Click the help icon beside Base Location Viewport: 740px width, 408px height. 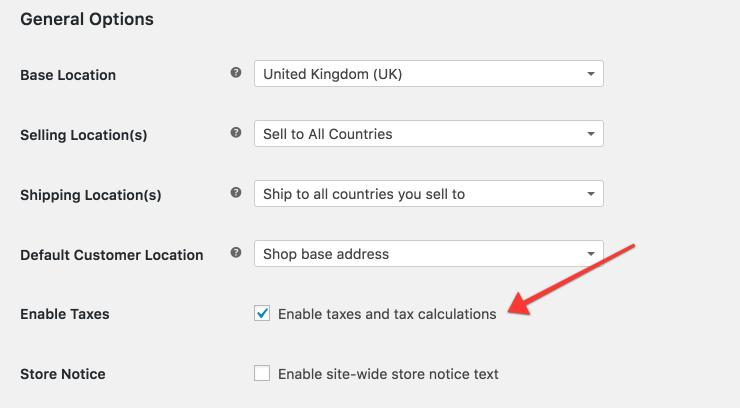pos(236,73)
